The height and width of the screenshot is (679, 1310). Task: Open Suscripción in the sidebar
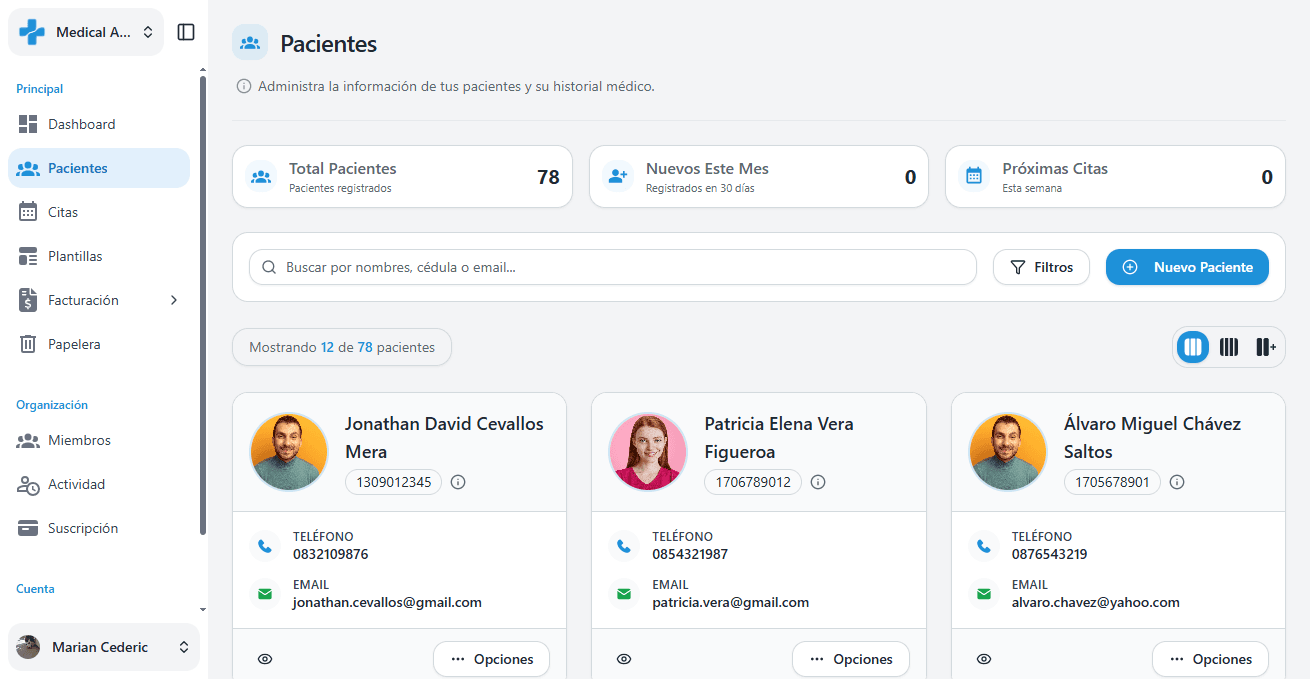[x=99, y=528]
